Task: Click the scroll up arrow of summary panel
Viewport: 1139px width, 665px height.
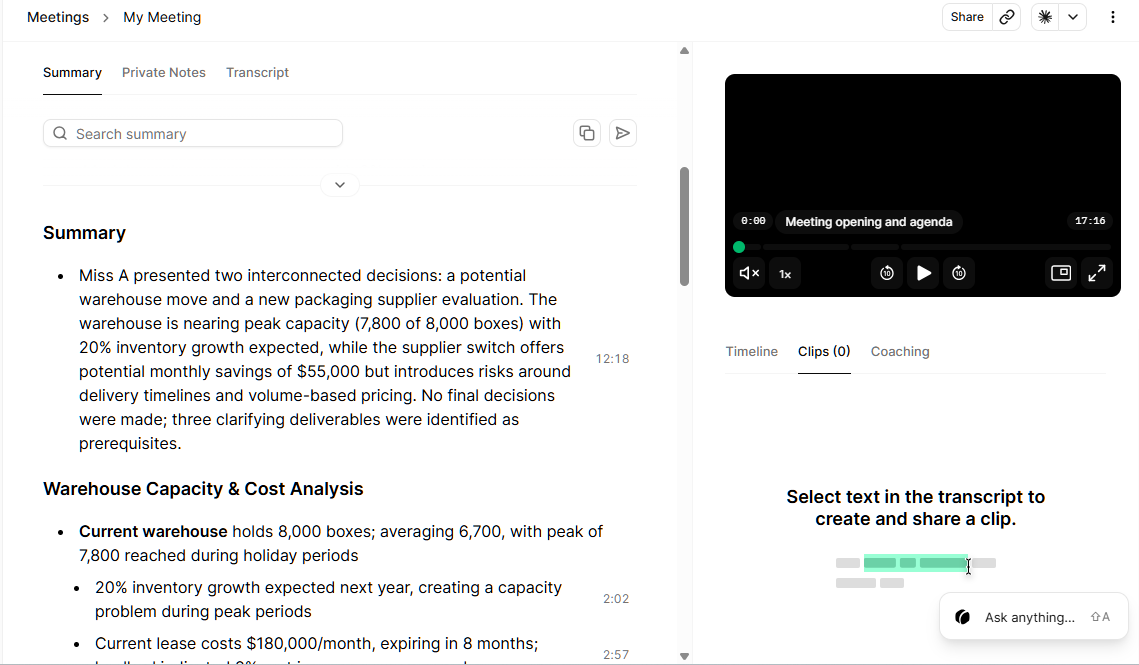Action: coord(684,51)
